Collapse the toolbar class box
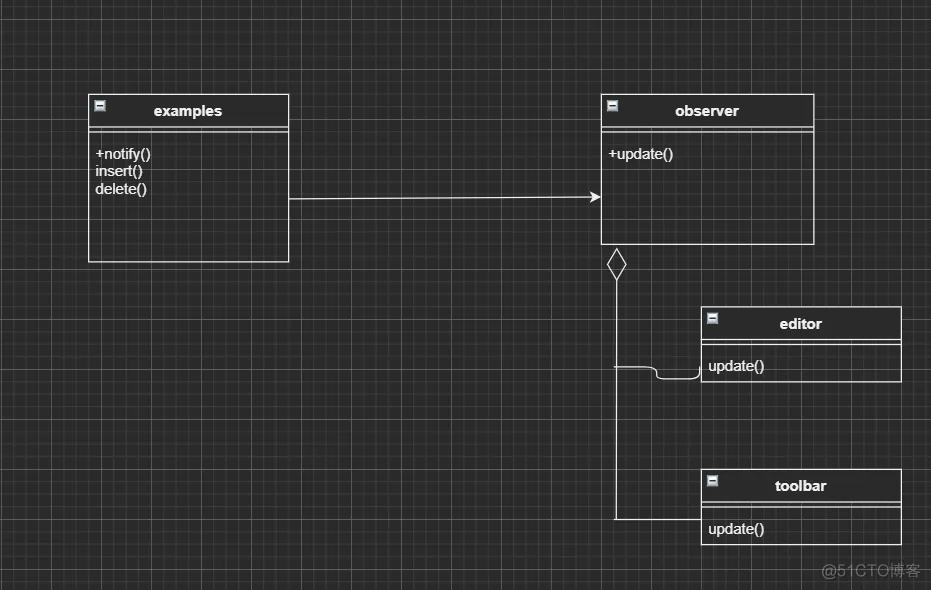 [712, 481]
